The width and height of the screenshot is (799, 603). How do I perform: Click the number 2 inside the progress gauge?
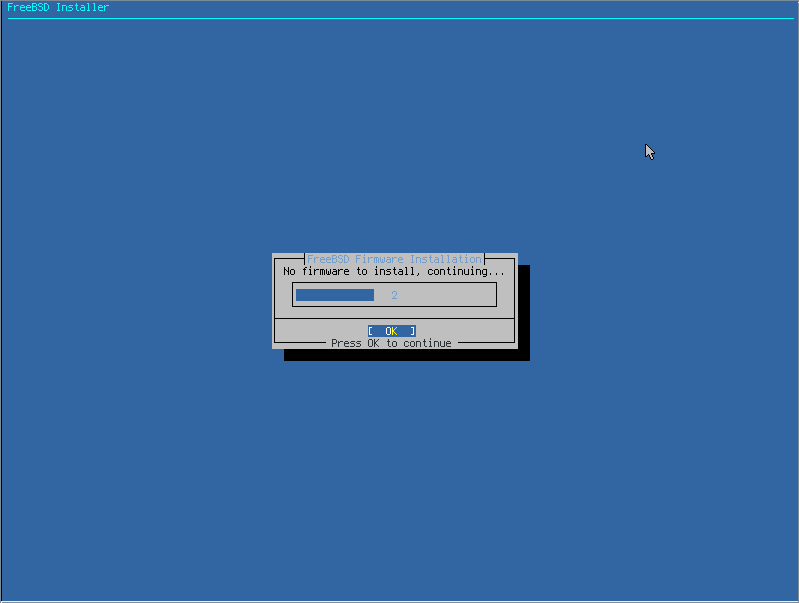(x=394, y=295)
